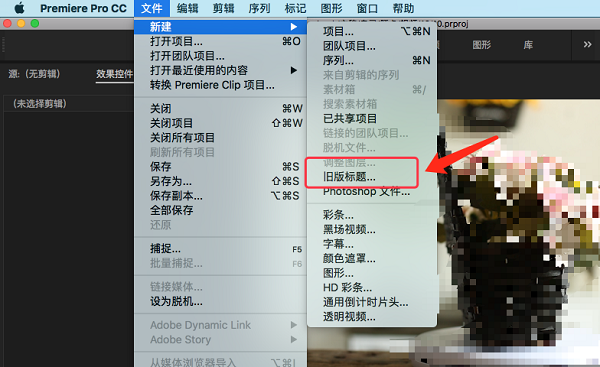Open the 帮助 menu
The width and height of the screenshot is (600, 367).
pyautogui.click(x=403, y=8)
